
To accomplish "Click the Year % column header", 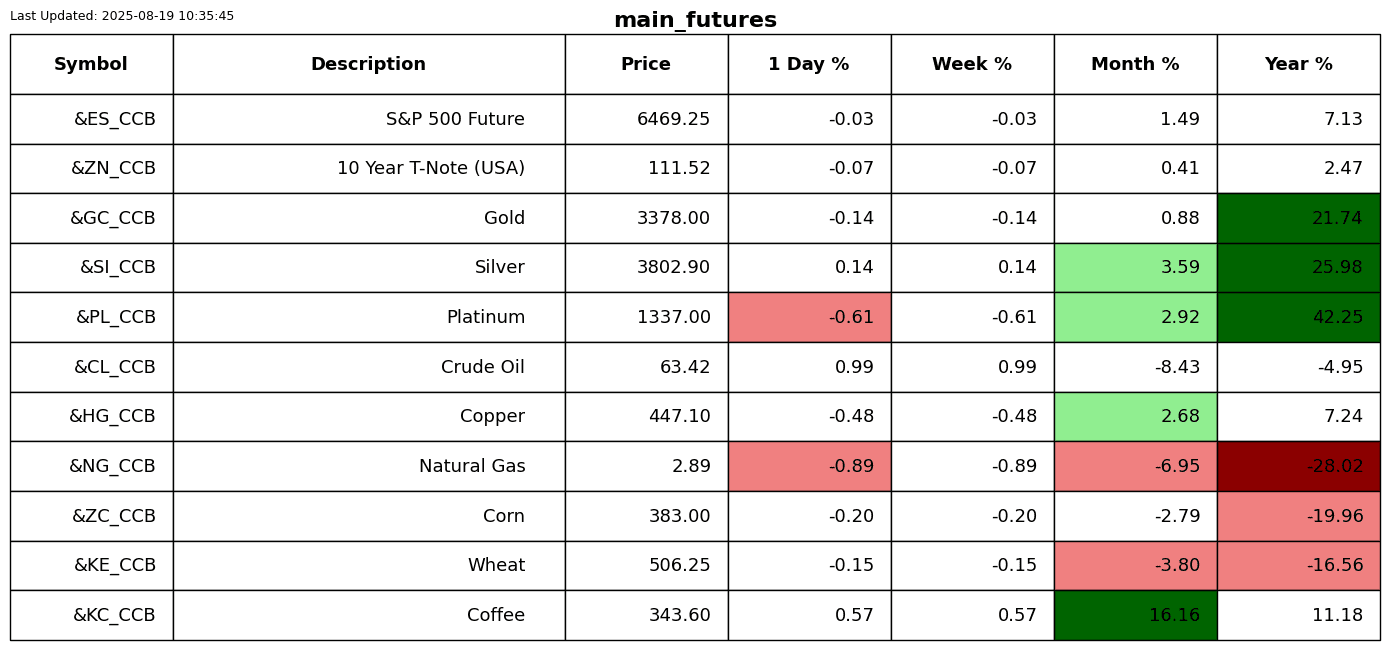I will click(1298, 65).
